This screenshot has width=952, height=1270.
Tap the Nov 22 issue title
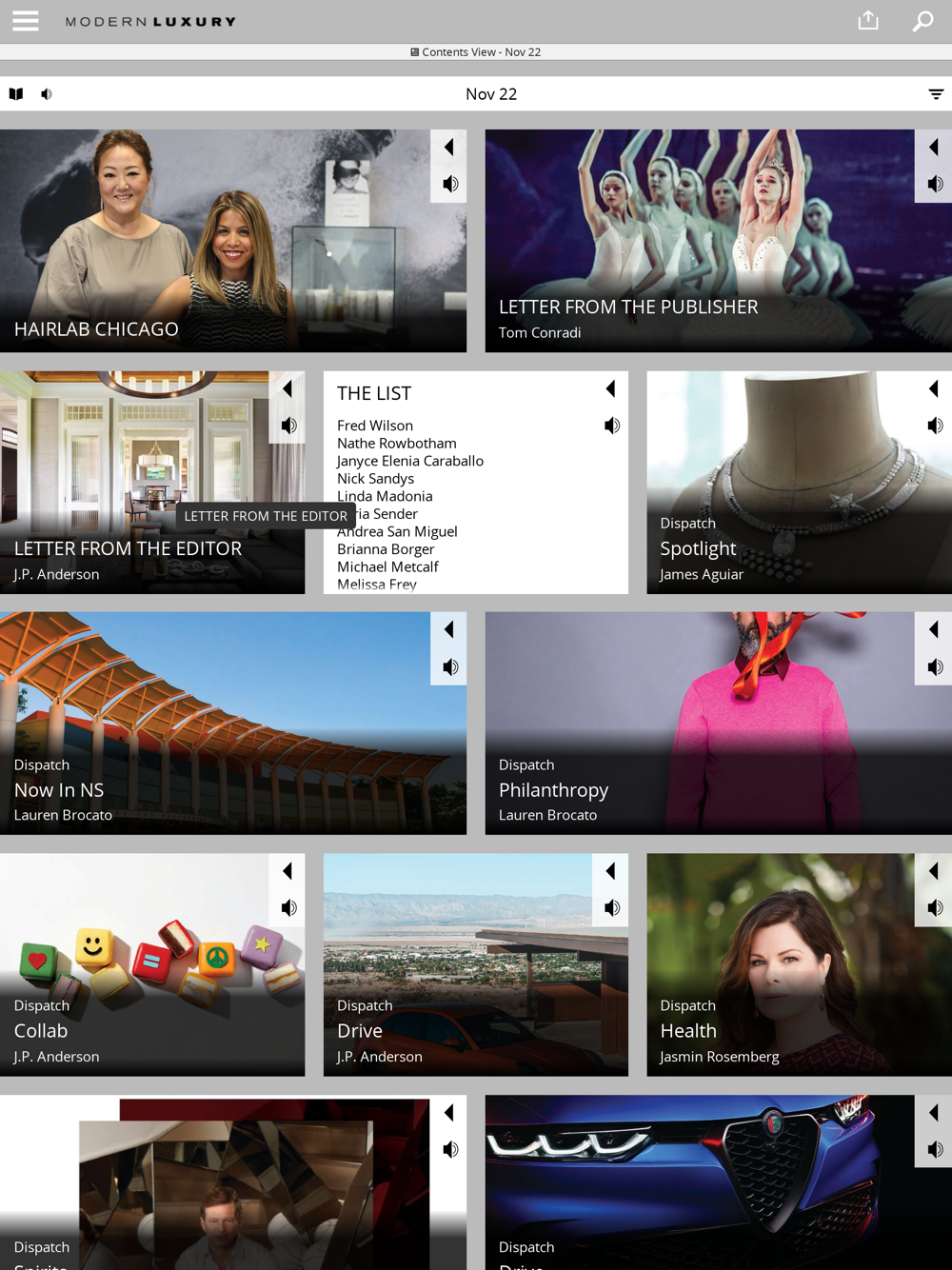tap(491, 94)
